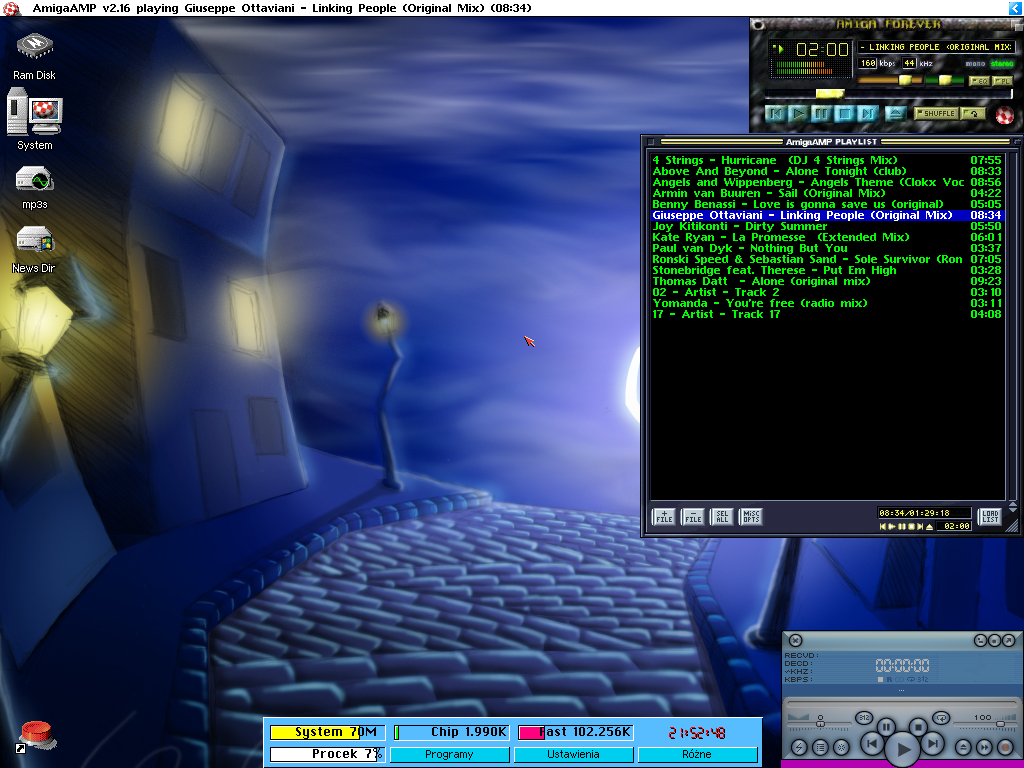Click mini next button in playlist footer
This screenshot has width=1024, height=768.
[x=920, y=526]
